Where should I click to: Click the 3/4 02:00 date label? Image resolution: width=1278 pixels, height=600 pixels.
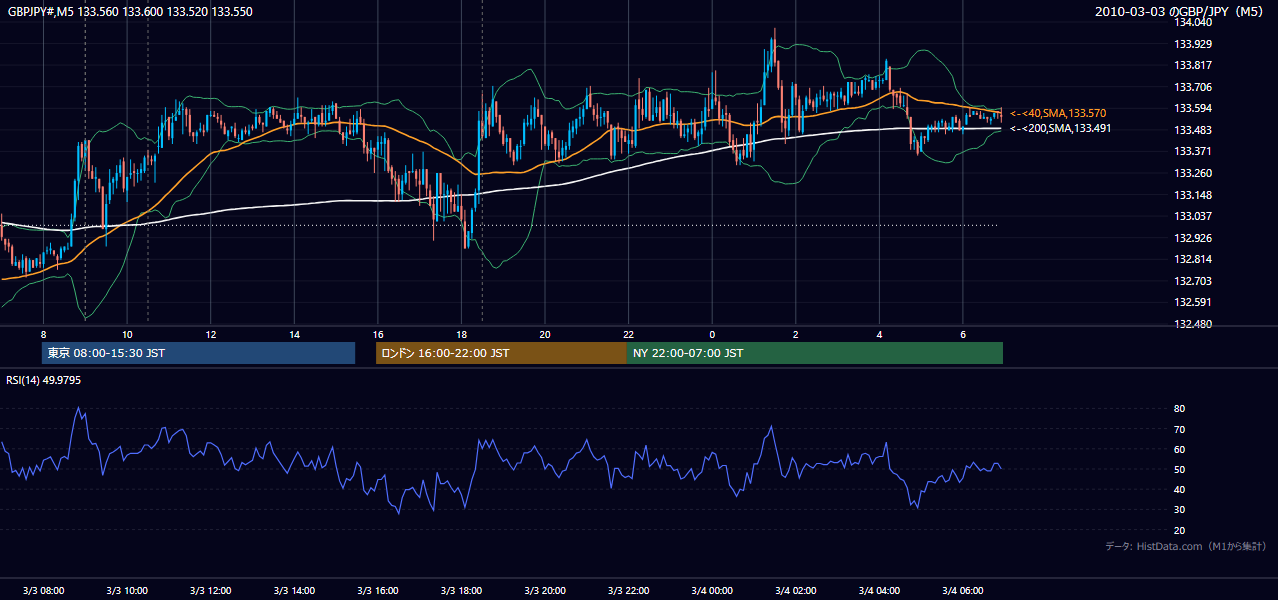point(796,591)
